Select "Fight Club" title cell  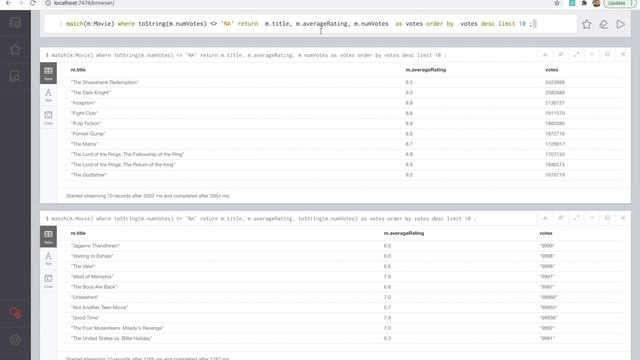coord(84,113)
